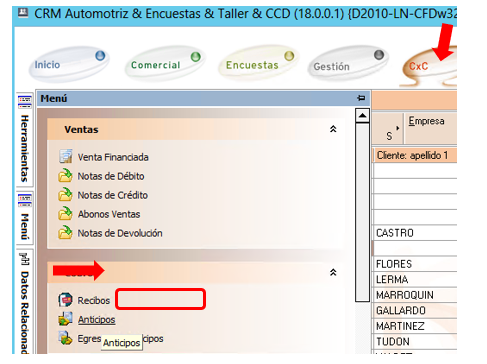Click the menu scrollbar up arrow
The height and width of the screenshot is (364, 487).
pyautogui.click(x=362, y=116)
